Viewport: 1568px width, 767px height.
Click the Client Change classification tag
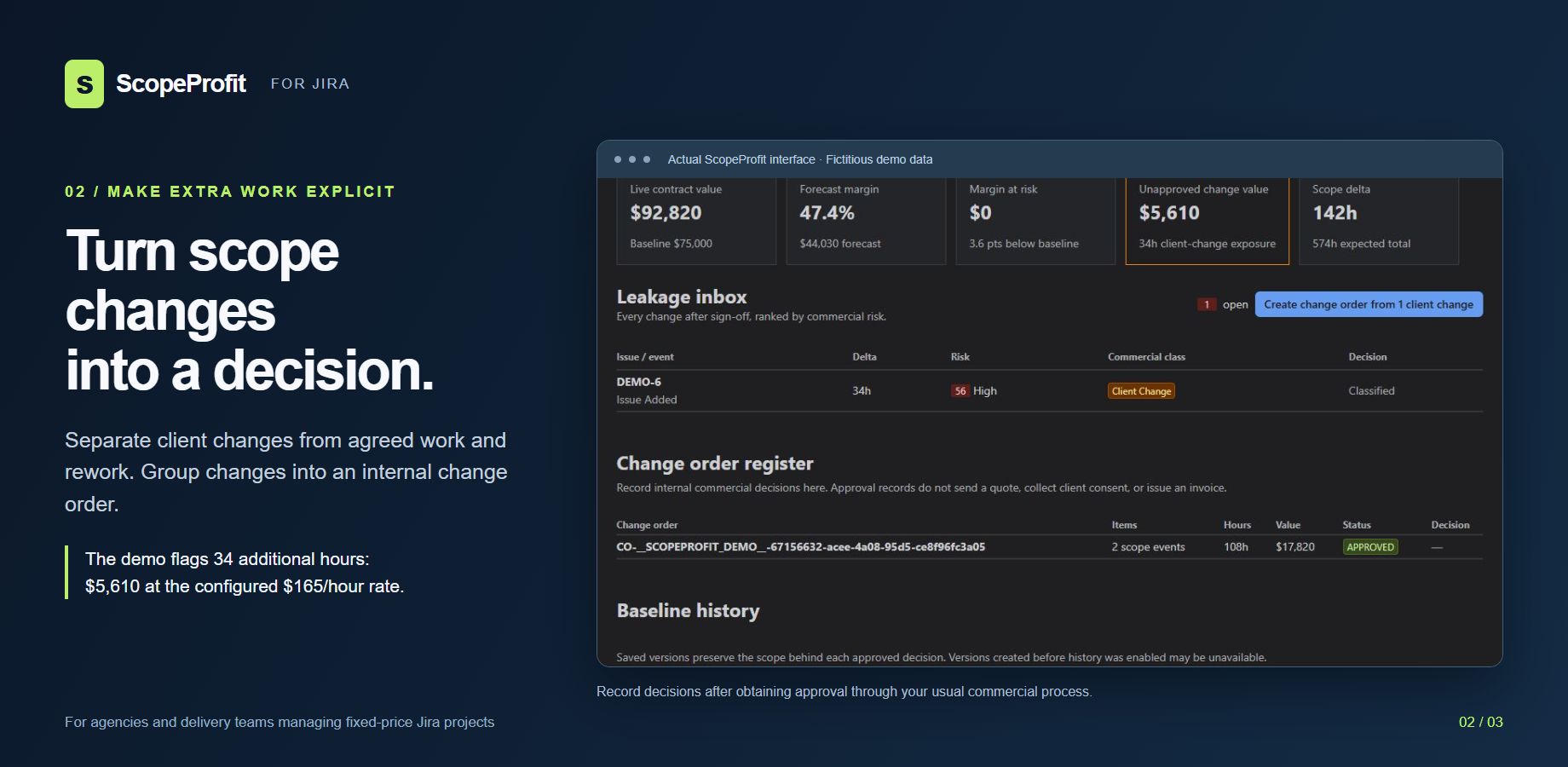[1141, 391]
